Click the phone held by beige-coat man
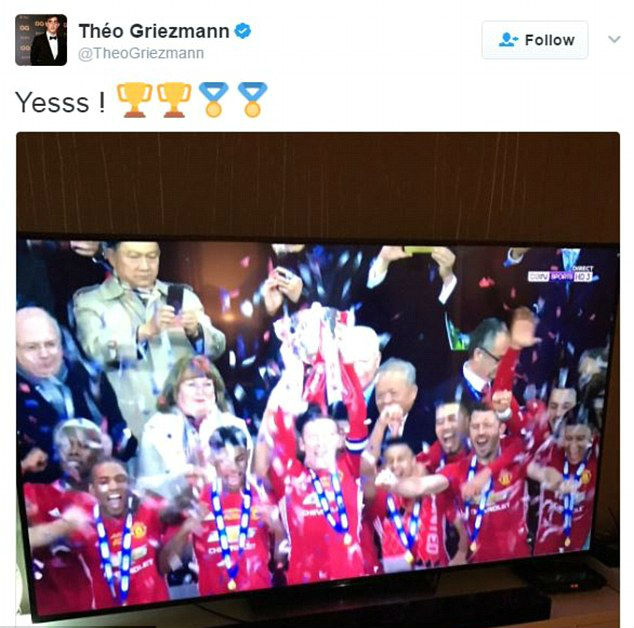This screenshot has height=628, width=634. pyautogui.click(x=175, y=298)
